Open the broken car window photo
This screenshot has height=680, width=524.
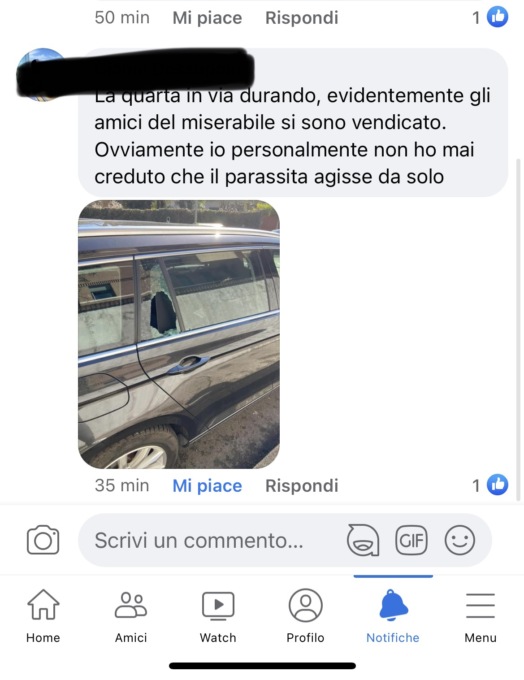pyautogui.click(x=179, y=334)
